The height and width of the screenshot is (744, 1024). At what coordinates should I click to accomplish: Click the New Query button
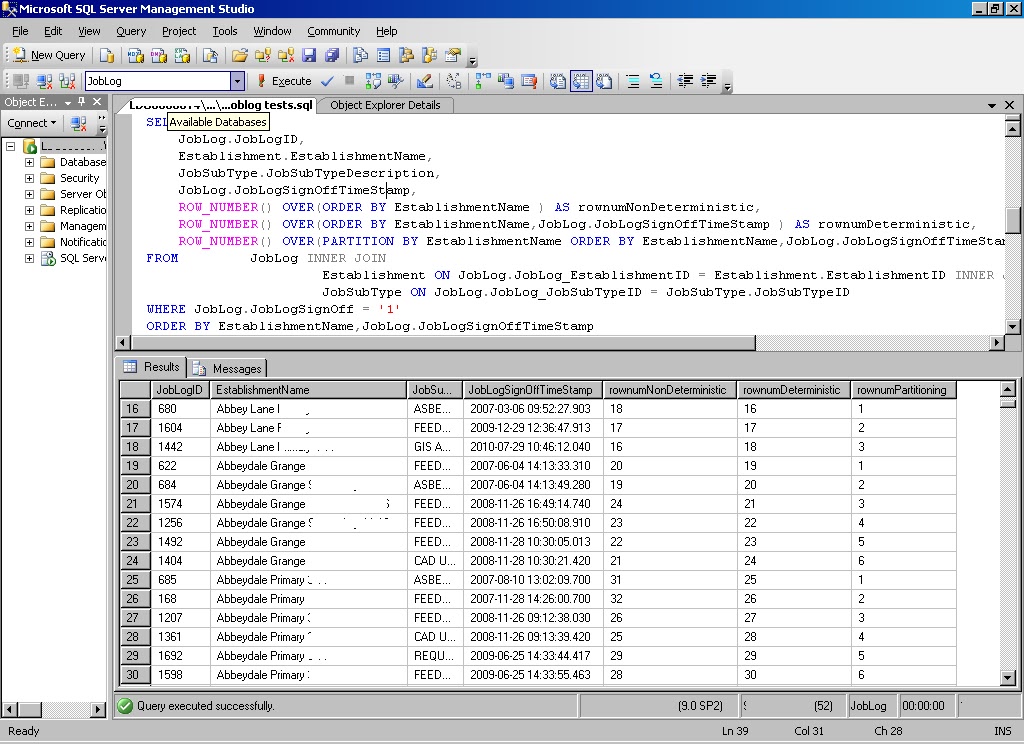click(x=48, y=55)
